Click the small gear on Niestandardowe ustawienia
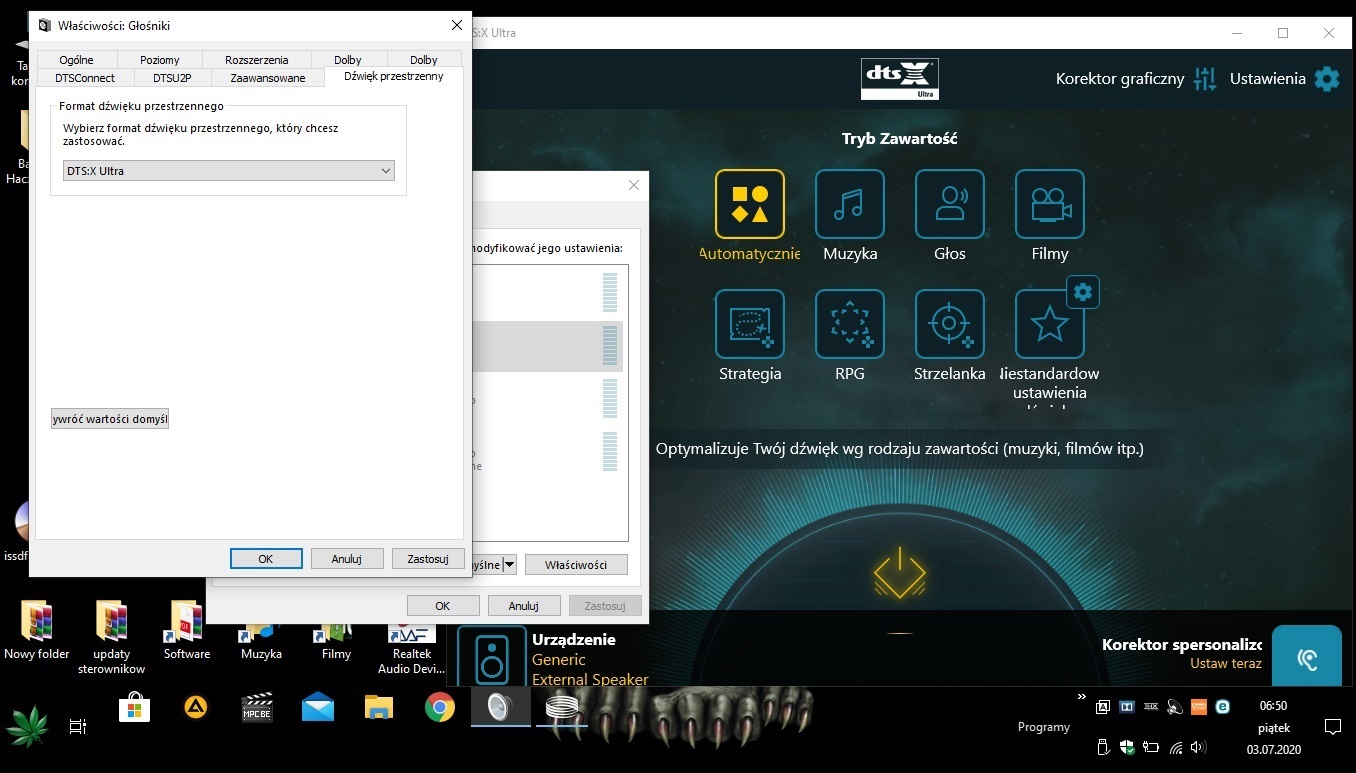The height and width of the screenshot is (773, 1356). point(1082,292)
